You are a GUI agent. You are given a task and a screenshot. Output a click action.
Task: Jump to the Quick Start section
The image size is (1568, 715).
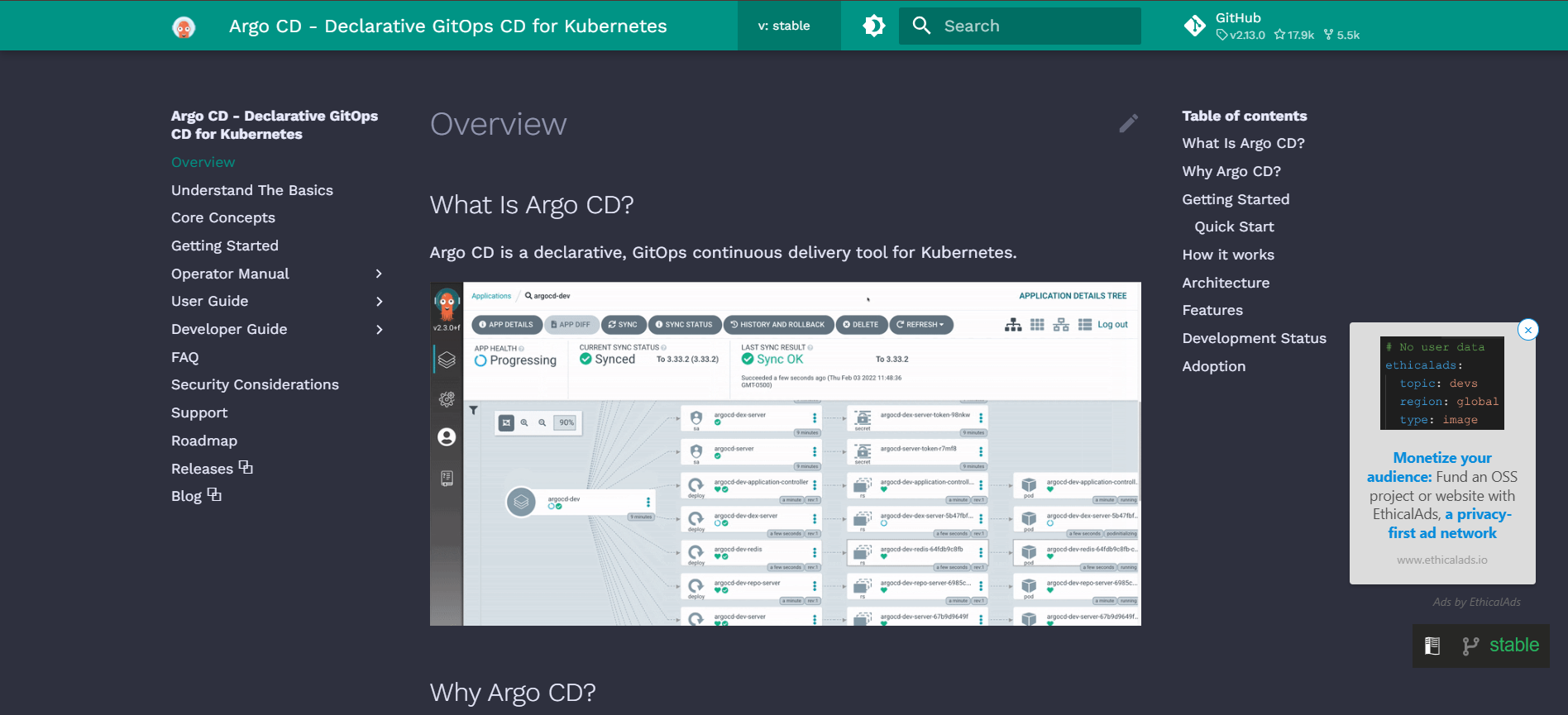[1234, 226]
